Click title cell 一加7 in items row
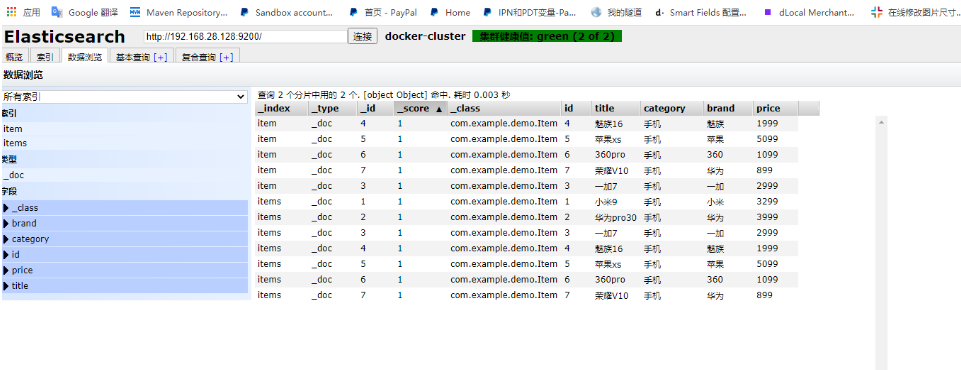Screen dimensions: 961x370 point(606,233)
